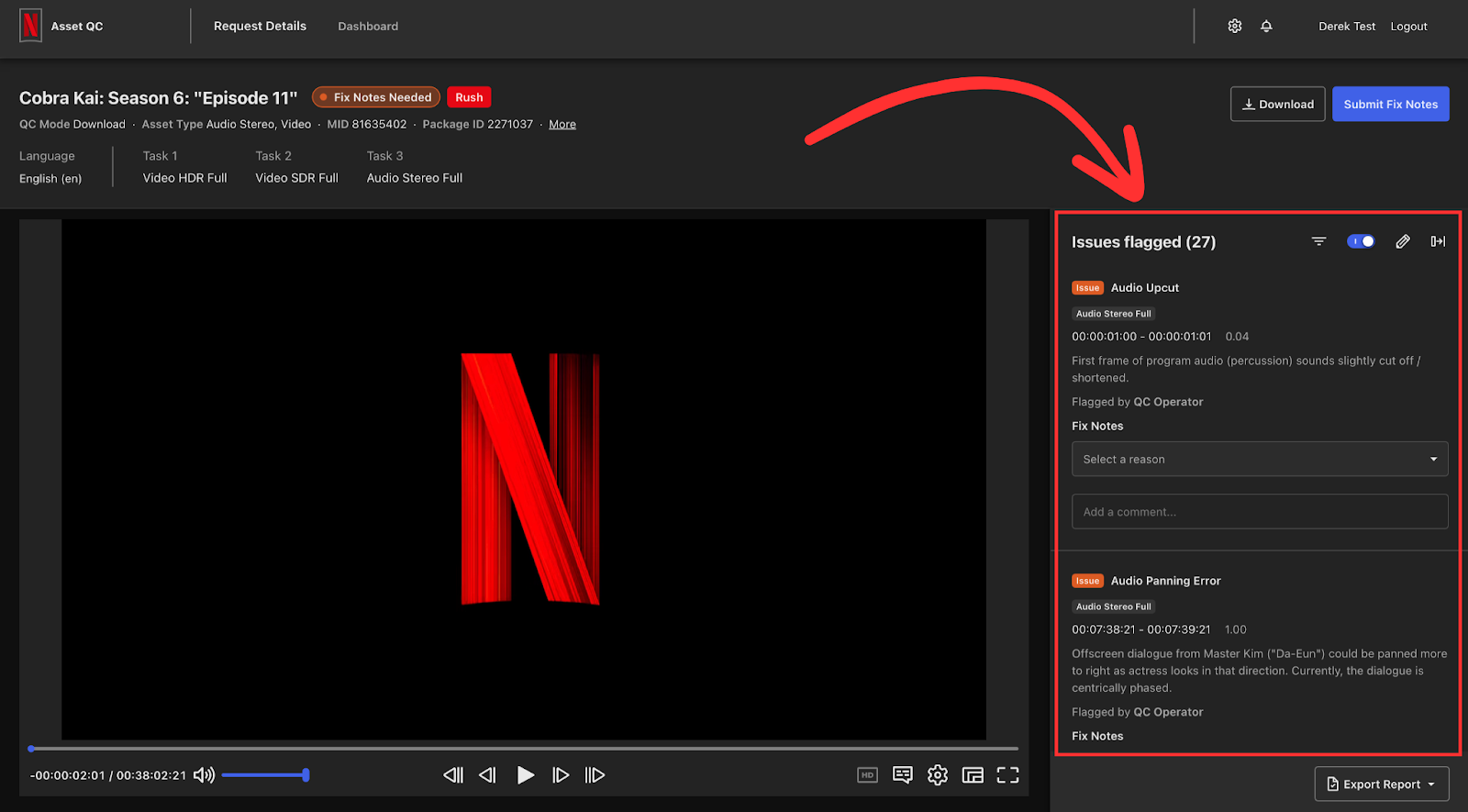Click the Asset QC title

point(77,26)
